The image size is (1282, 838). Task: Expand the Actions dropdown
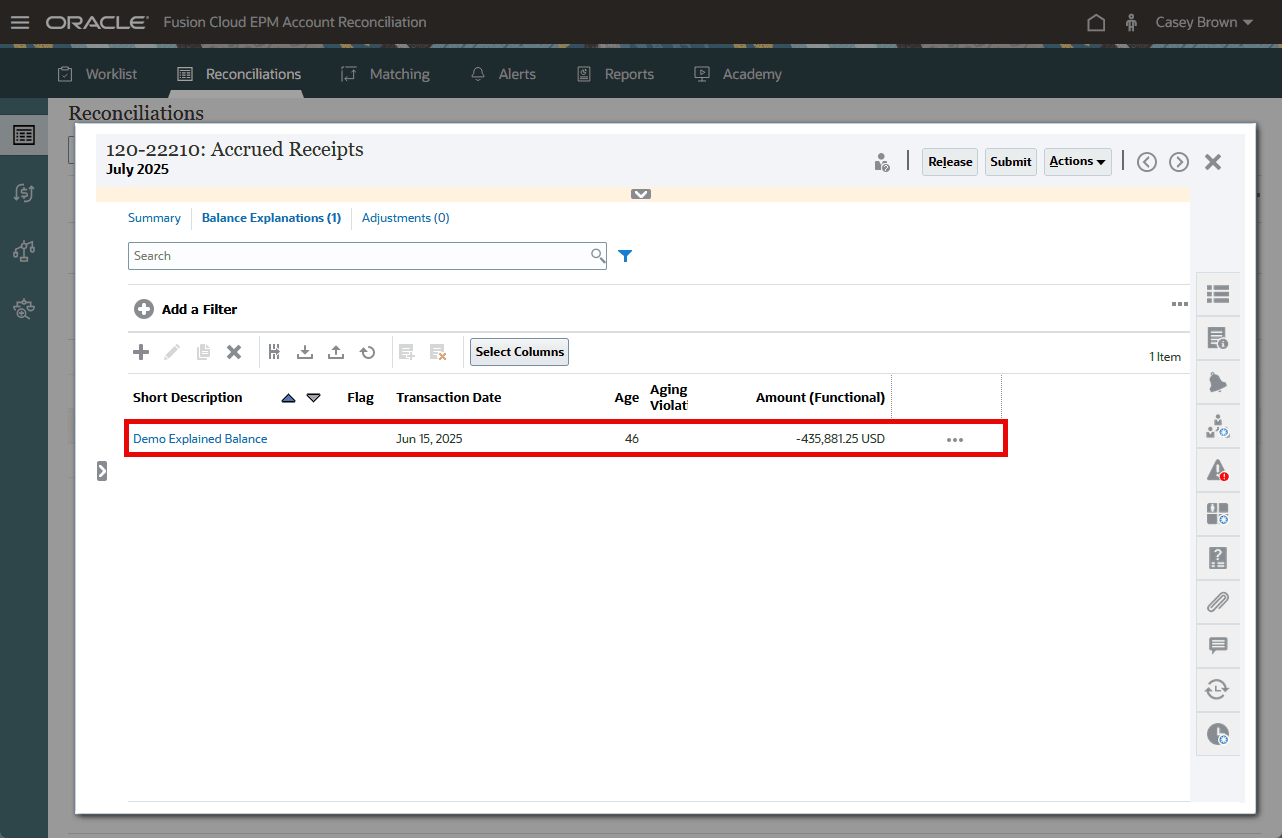[1078, 162]
